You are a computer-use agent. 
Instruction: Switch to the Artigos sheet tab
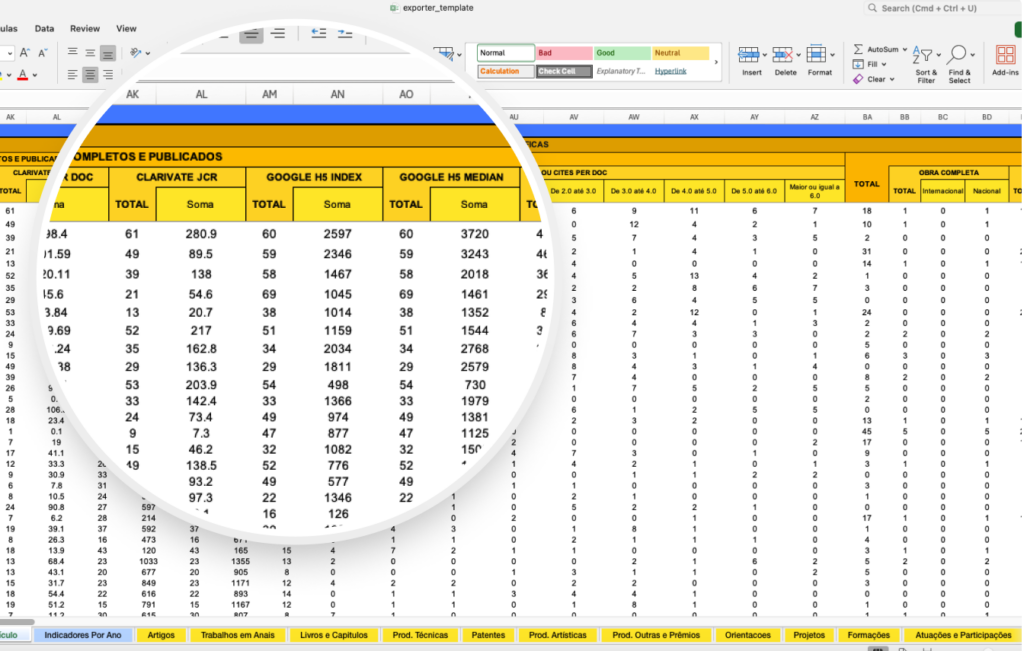pyautogui.click(x=161, y=635)
